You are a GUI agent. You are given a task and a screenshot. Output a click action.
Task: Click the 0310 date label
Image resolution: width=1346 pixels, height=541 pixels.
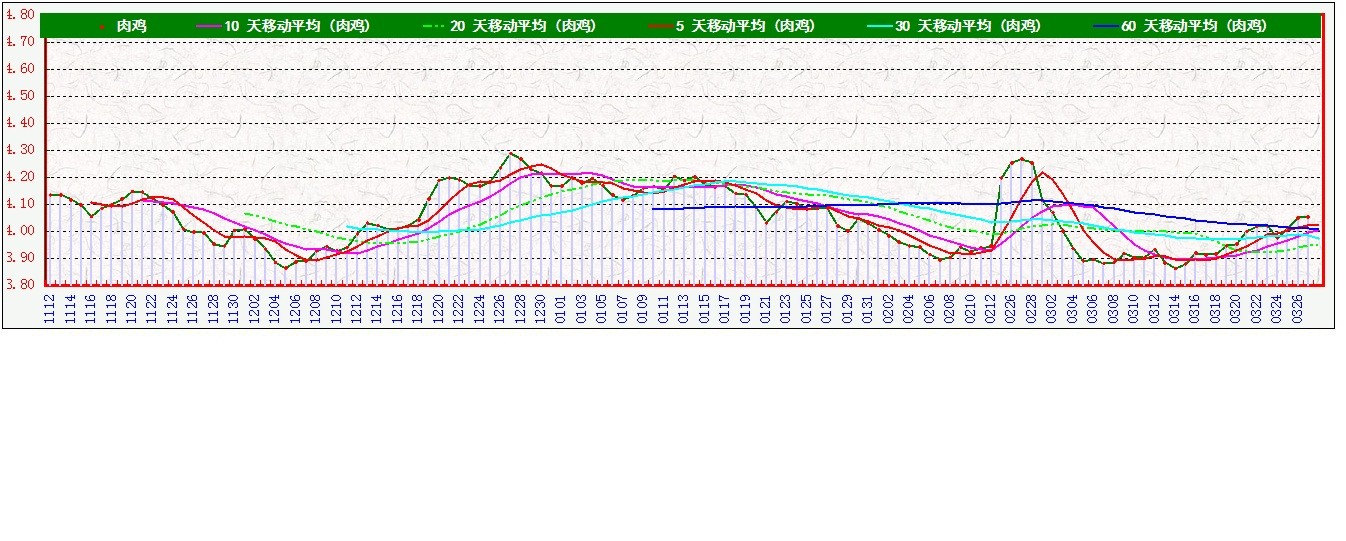[x=1133, y=307]
